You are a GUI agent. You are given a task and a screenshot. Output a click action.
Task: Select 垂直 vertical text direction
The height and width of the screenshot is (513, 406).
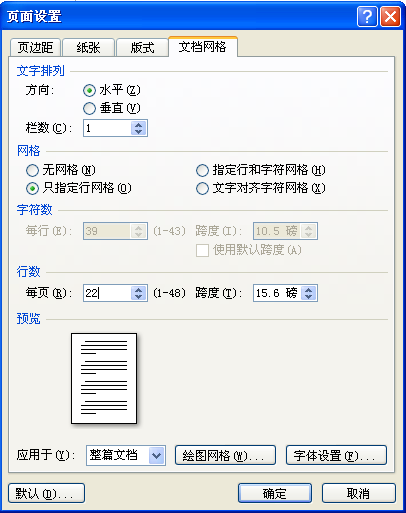pyautogui.click(x=89, y=108)
